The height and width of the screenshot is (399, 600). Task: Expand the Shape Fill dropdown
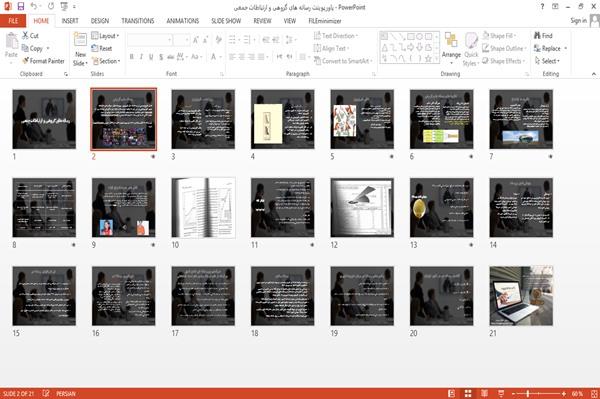click(x=499, y=36)
